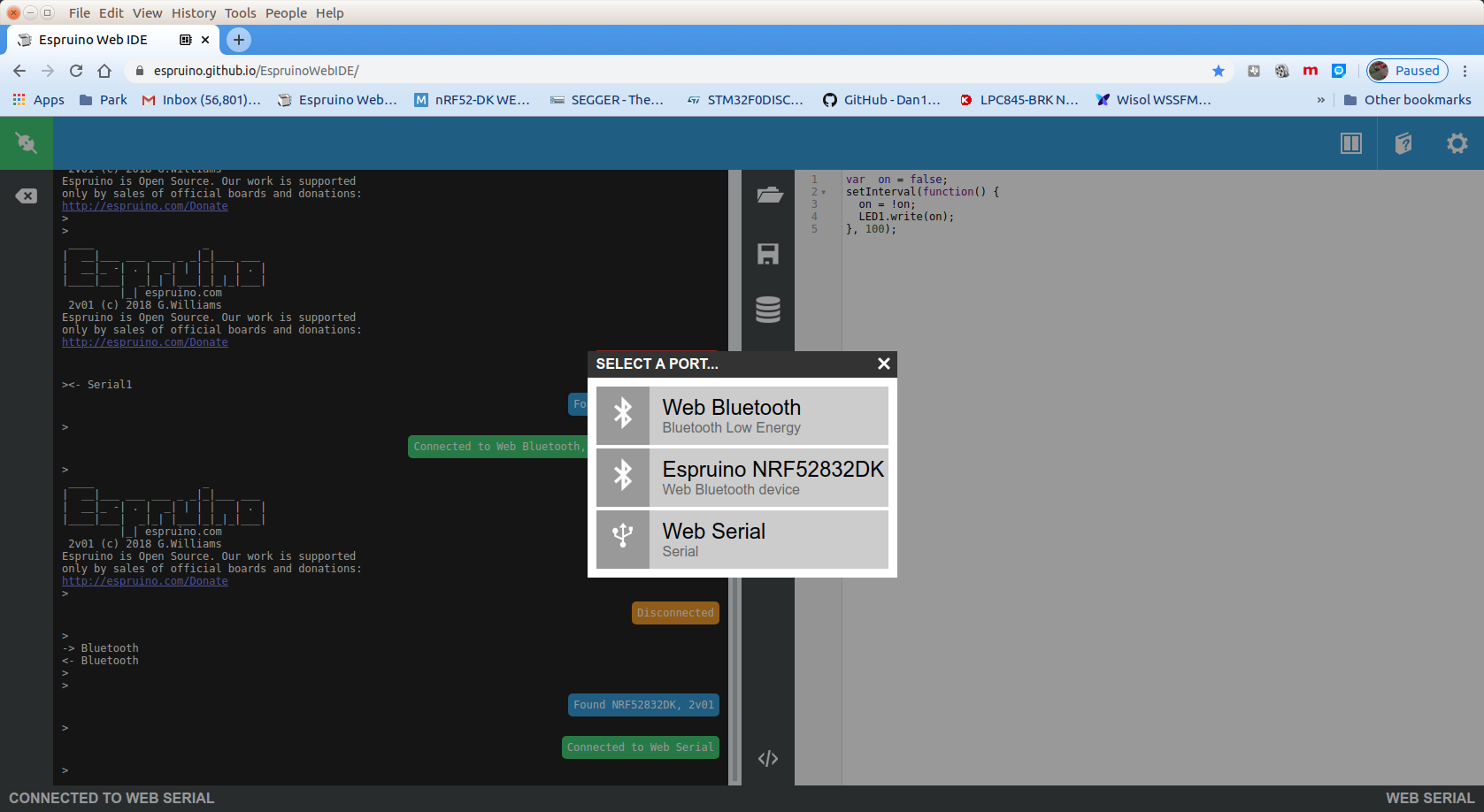The width and height of the screenshot is (1484, 812).
Task: Click the Connected to Web Serial notification
Action: [x=641, y=747]
